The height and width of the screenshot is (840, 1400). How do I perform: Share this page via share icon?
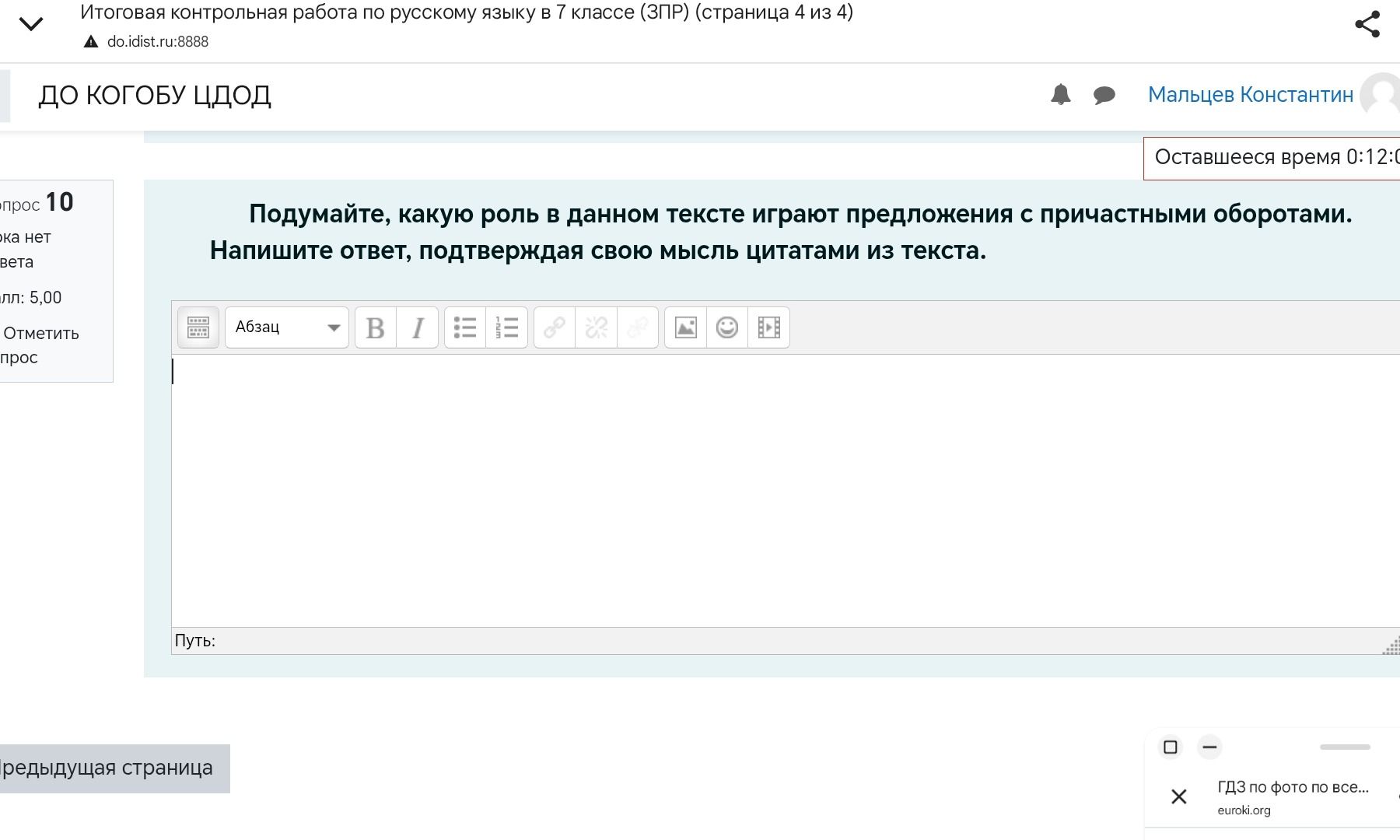1367,24
